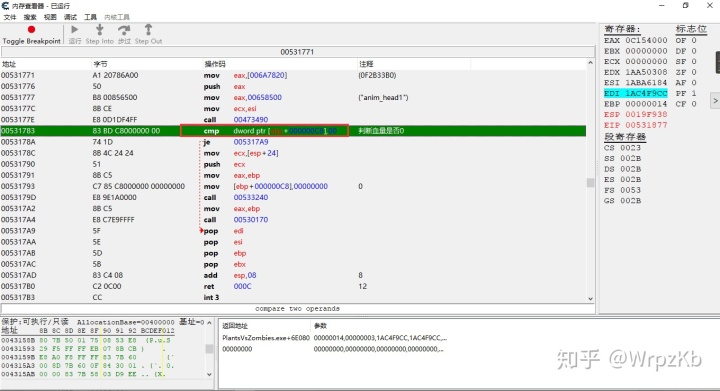Image resolution: width=720 pixels, height=391 pixels.
Task: Open the 工具 menu
Action: 90,17
